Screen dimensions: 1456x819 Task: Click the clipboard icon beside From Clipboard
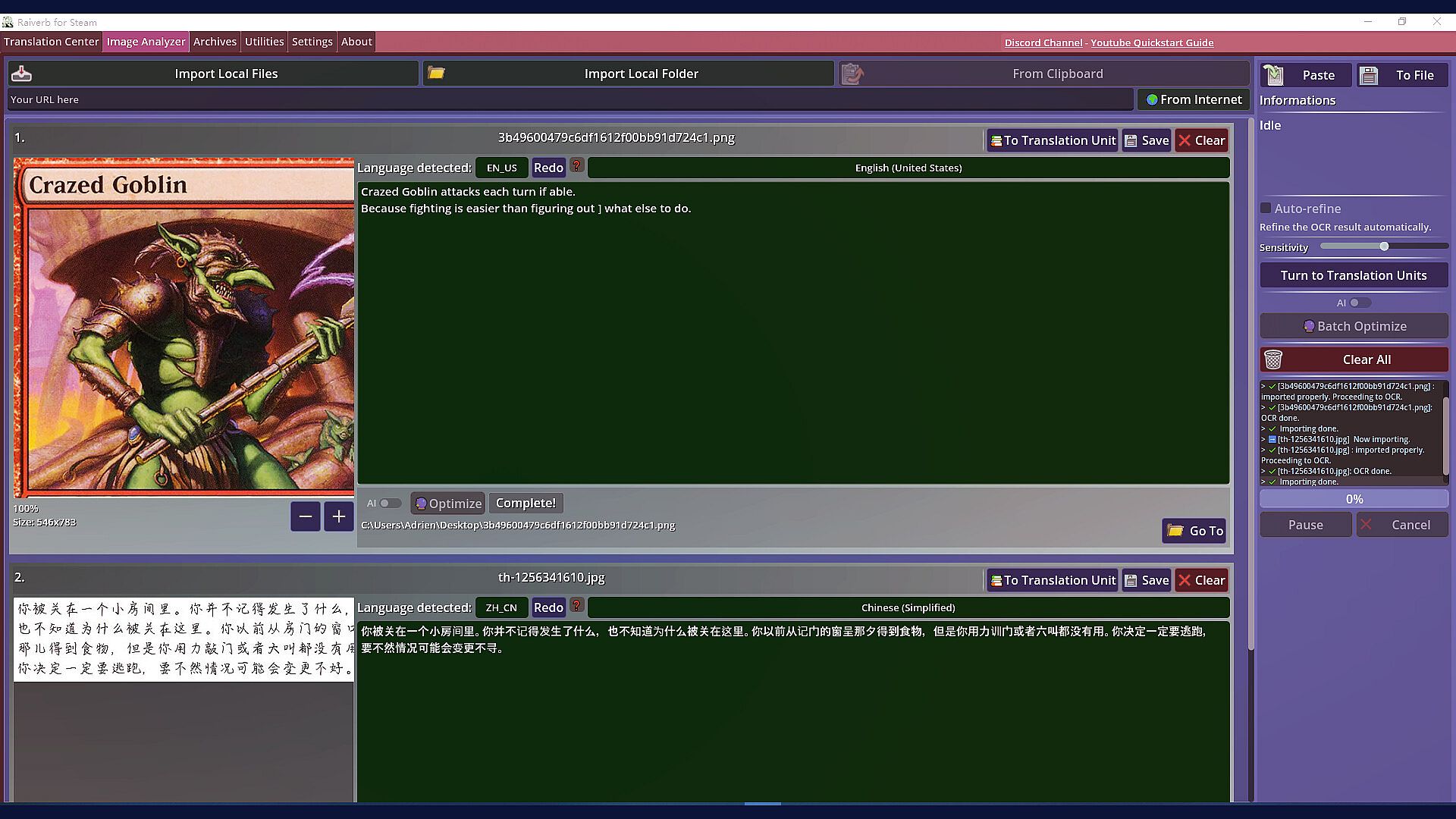point(852,74)
